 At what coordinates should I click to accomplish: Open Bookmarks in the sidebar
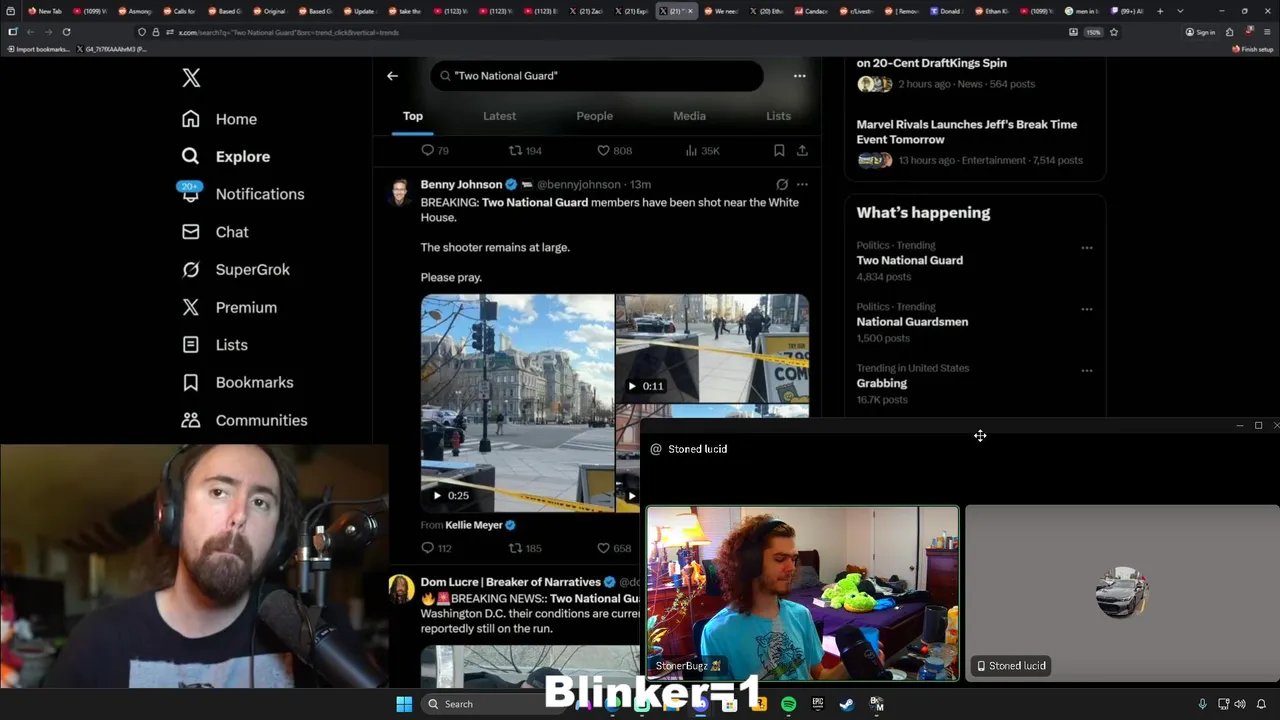(x=238, y=383)
